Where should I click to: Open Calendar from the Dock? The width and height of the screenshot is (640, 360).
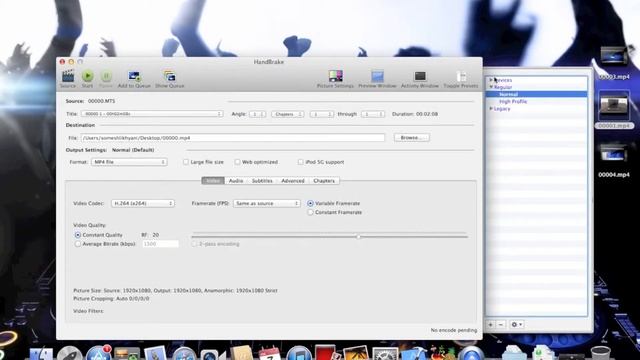[270, 354]
